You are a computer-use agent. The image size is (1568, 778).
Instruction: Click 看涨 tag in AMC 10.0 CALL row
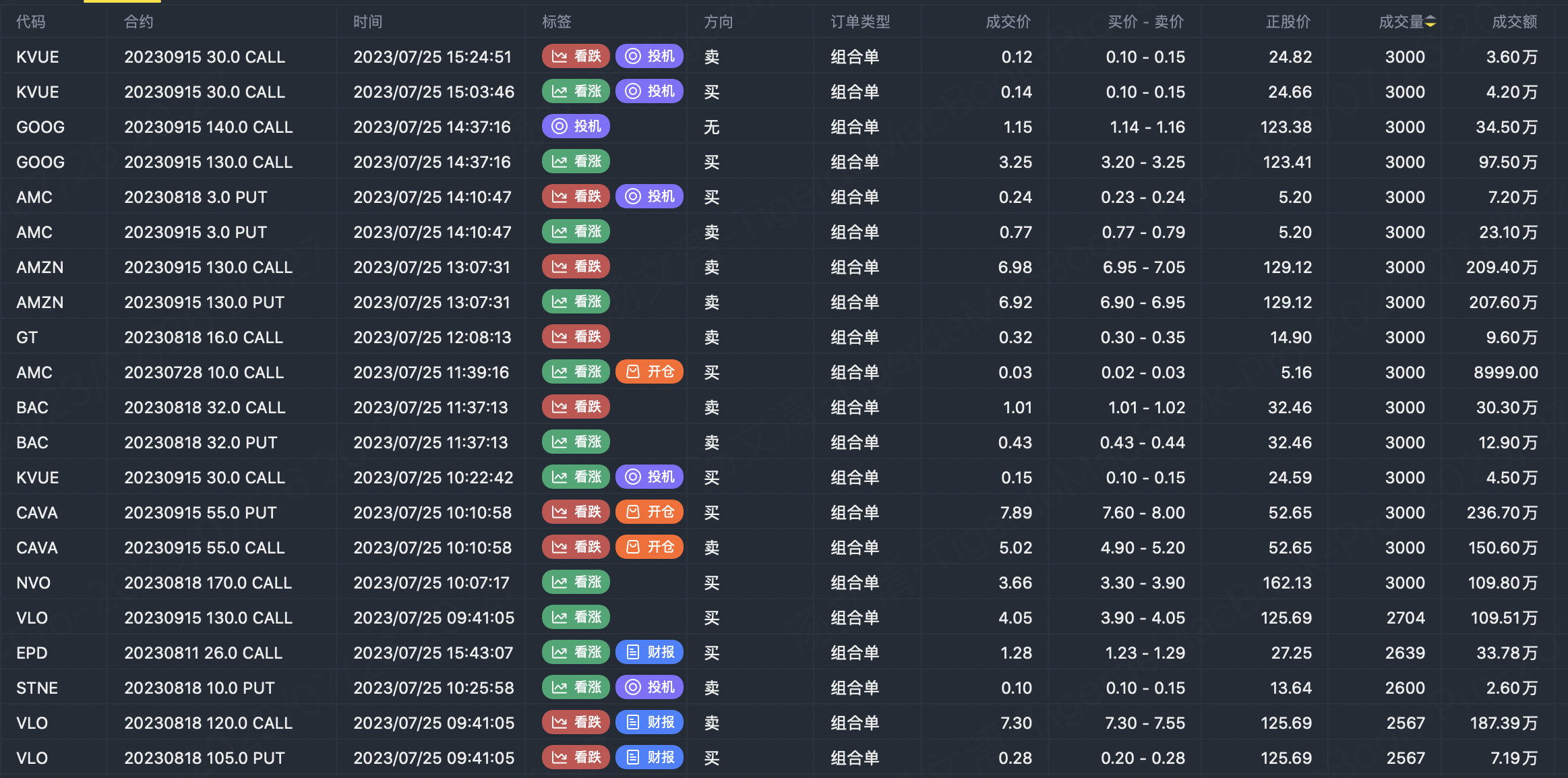(x=576, y=371)
